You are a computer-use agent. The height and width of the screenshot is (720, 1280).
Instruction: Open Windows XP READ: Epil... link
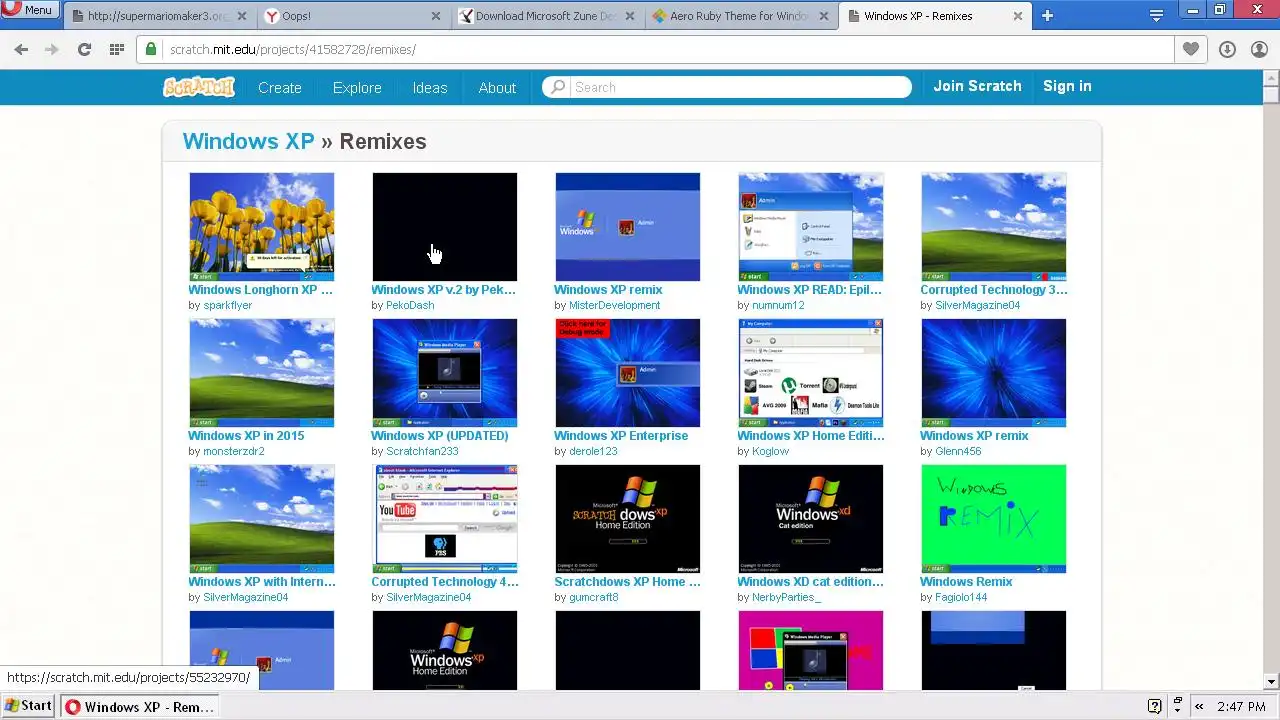click(809, 290)
